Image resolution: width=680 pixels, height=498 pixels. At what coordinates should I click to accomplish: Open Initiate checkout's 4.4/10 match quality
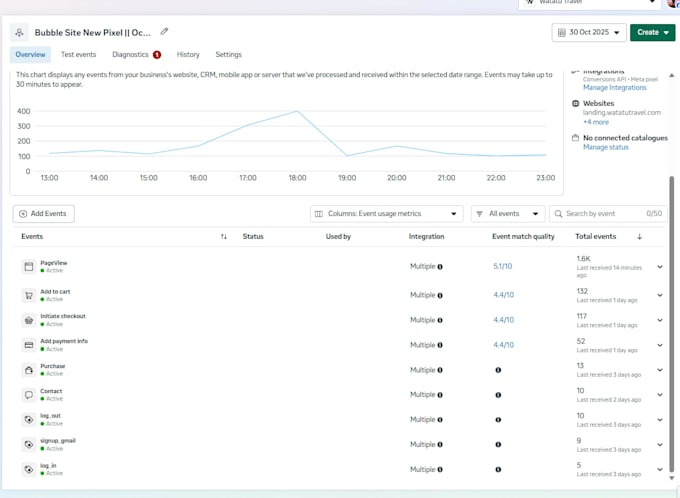point(503,320)
